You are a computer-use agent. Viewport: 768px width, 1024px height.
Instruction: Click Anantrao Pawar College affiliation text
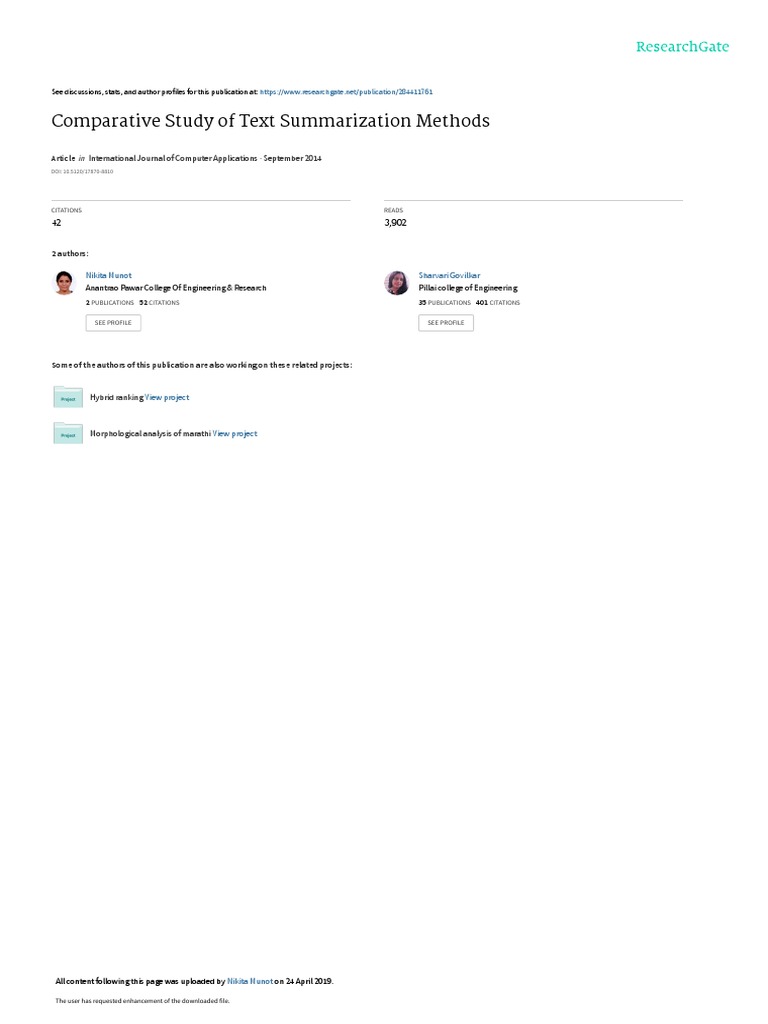(176, 287)
